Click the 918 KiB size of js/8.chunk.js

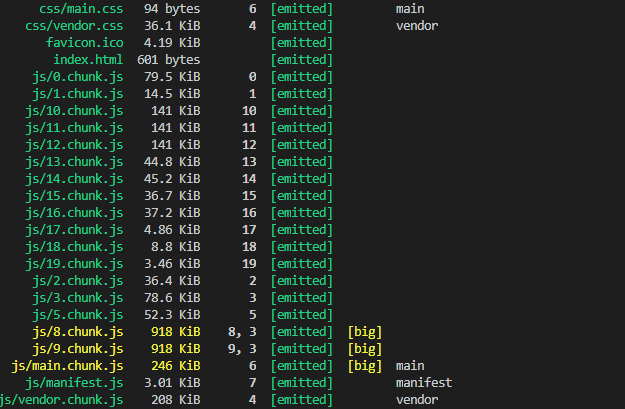click(175, 332)
